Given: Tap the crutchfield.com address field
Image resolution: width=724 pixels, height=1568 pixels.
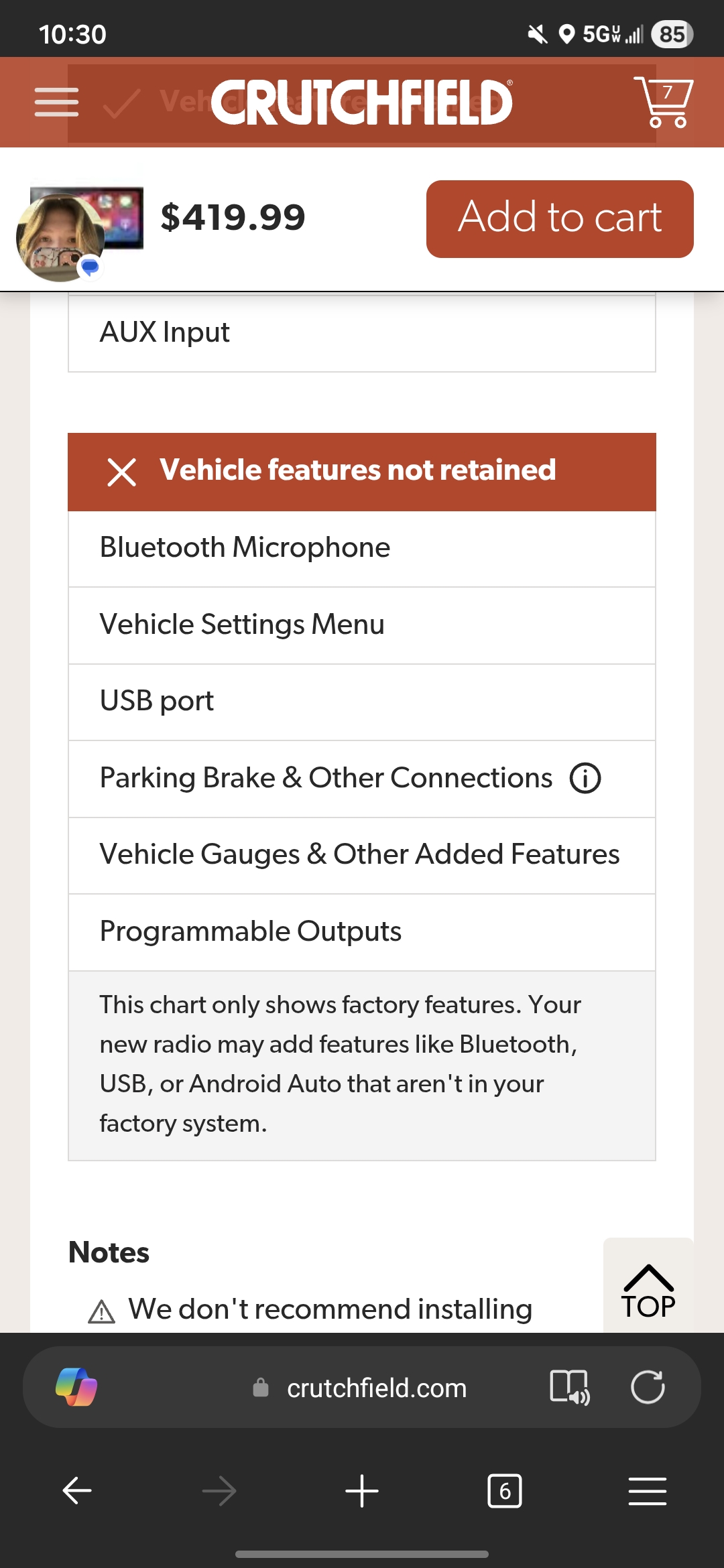Looking at the screenshot, I should click(x=375, y=1388).
